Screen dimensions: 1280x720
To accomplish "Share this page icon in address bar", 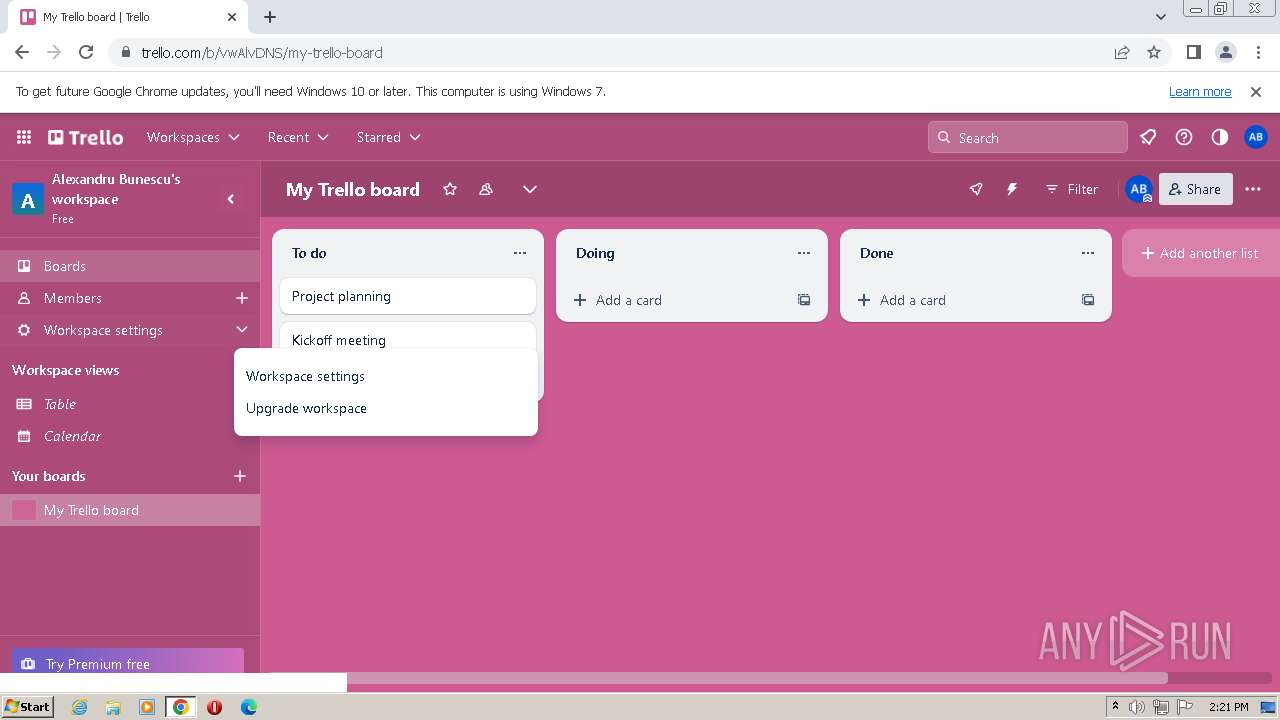I will click(x=1122, y=52).
